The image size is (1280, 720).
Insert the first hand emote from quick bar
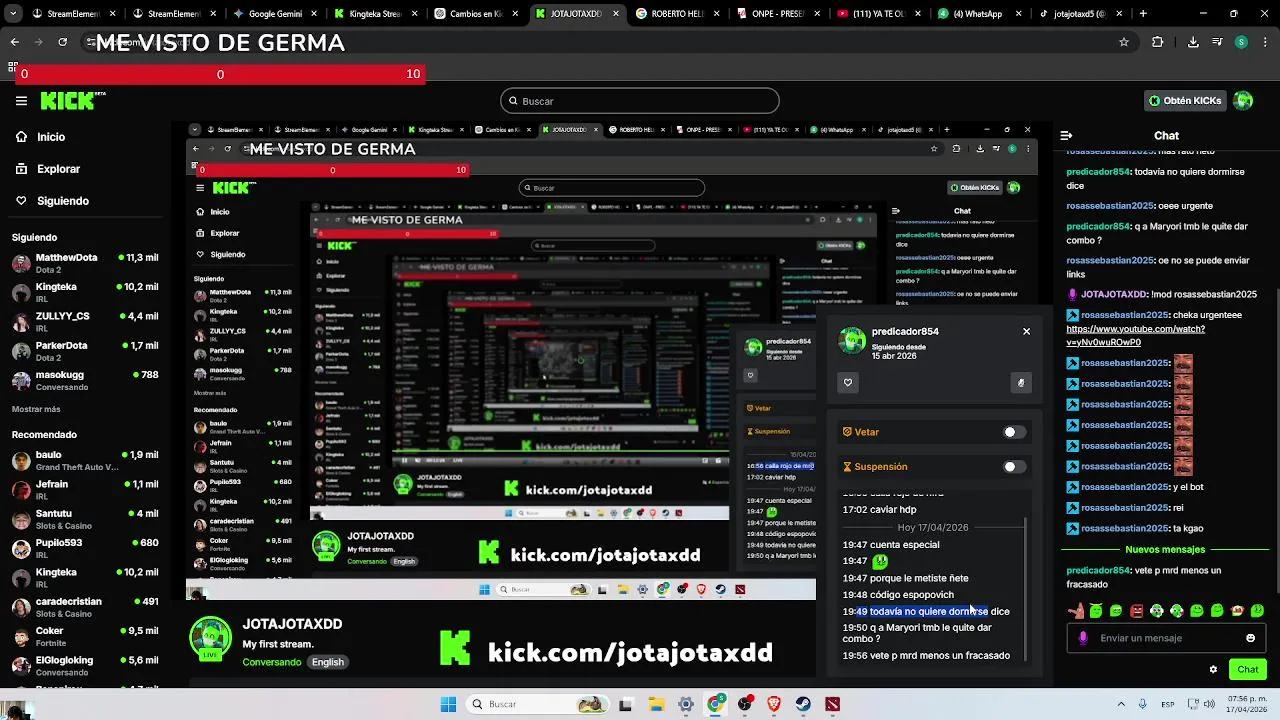click(1075, 610)
